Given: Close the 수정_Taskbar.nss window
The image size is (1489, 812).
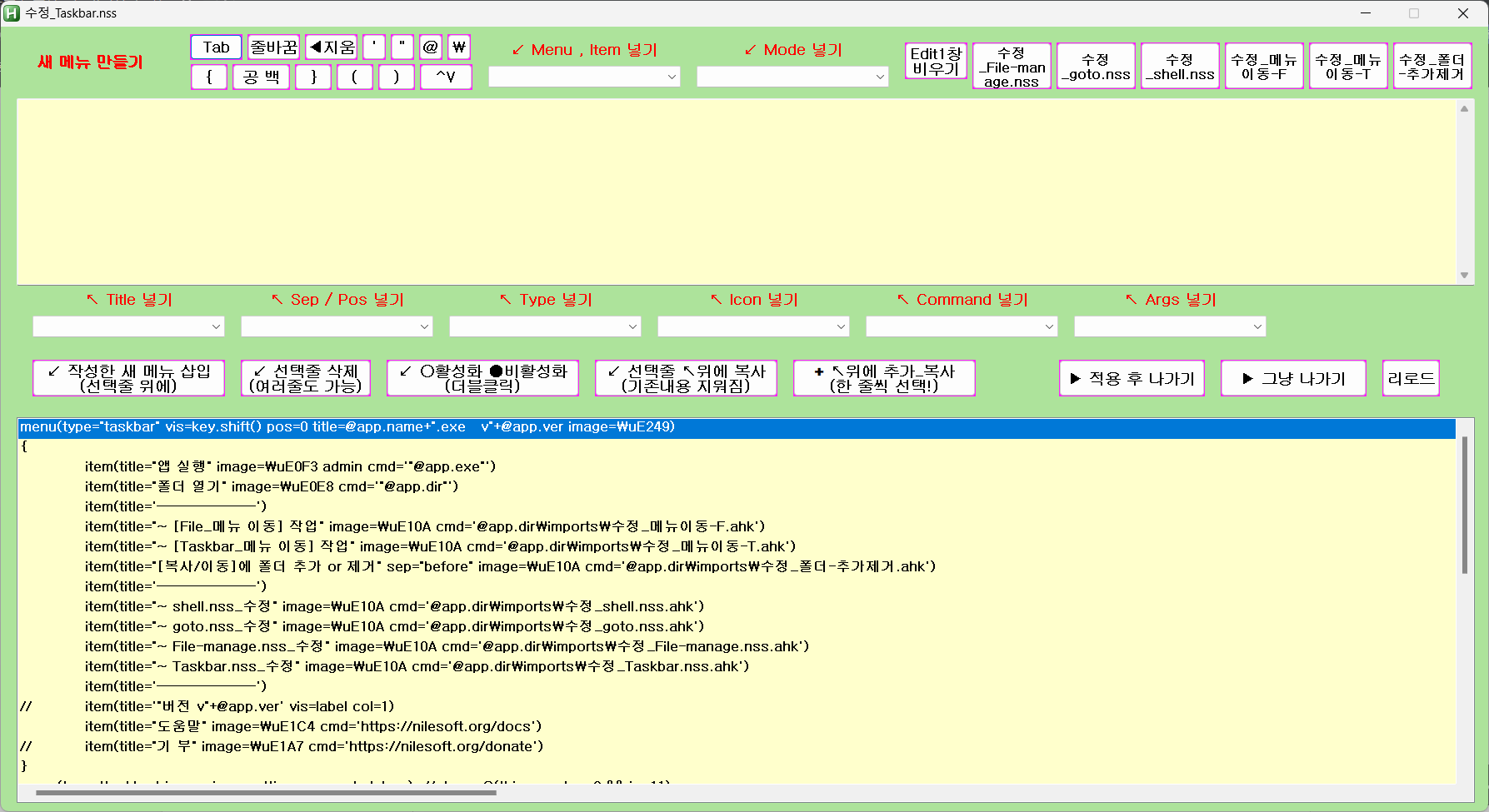Looking at the screenshot, I should tap(1463, 13).
